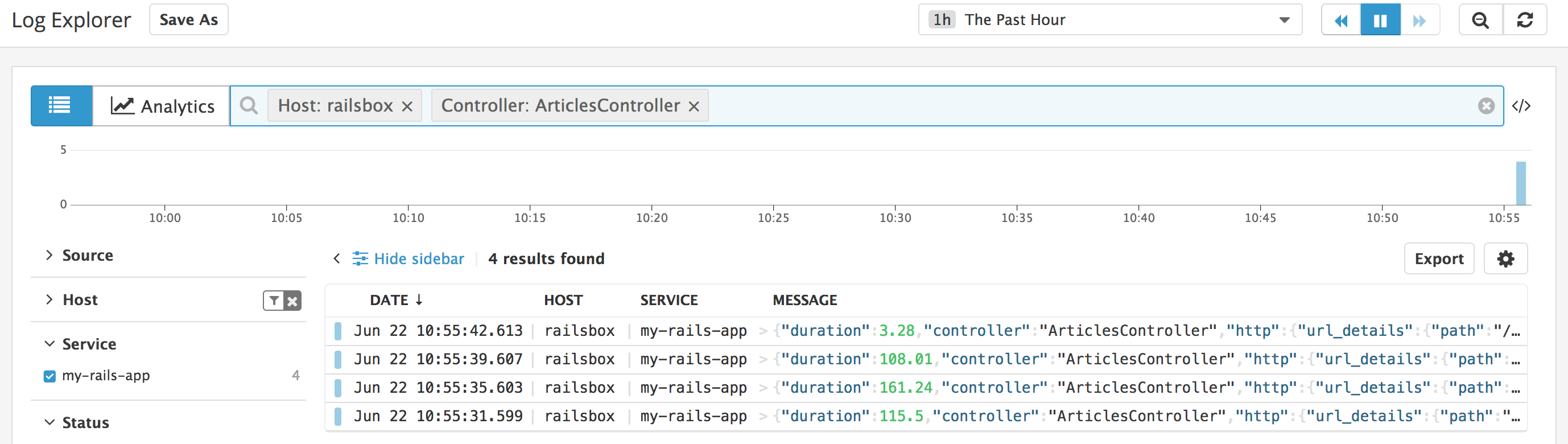Image resolution: width=1568 pixels, height=444 pixels.
Task: Open log entry at 10:55:39.607
Action: pos(926,359)
